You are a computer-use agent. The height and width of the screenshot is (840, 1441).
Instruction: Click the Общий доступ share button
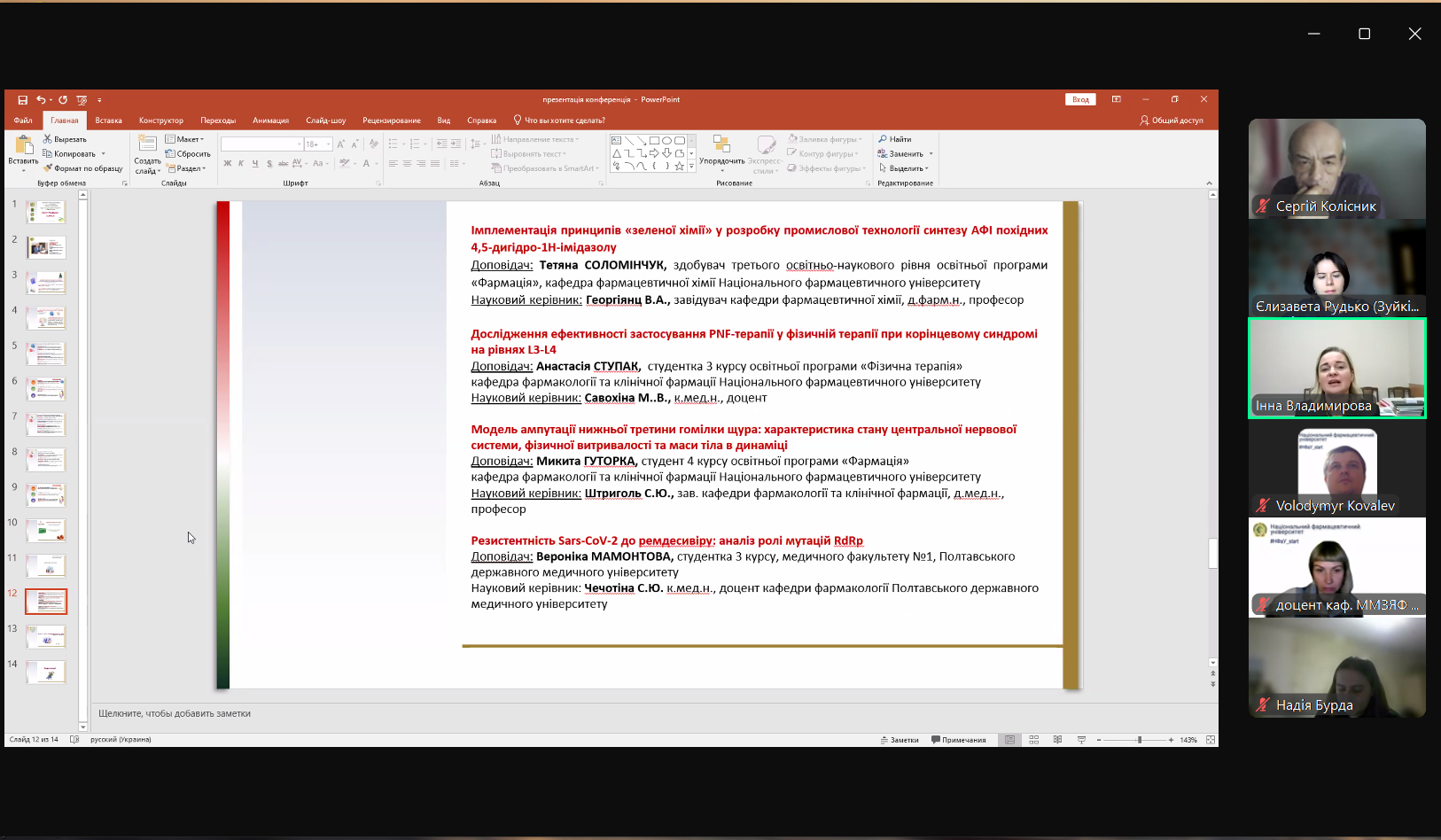[1172, 121]
